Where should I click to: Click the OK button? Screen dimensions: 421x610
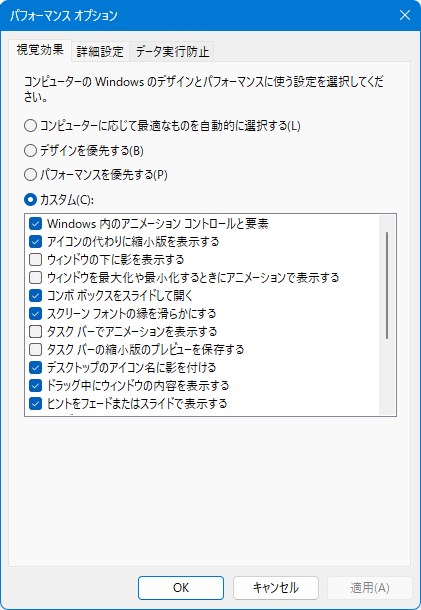point(181,588)
